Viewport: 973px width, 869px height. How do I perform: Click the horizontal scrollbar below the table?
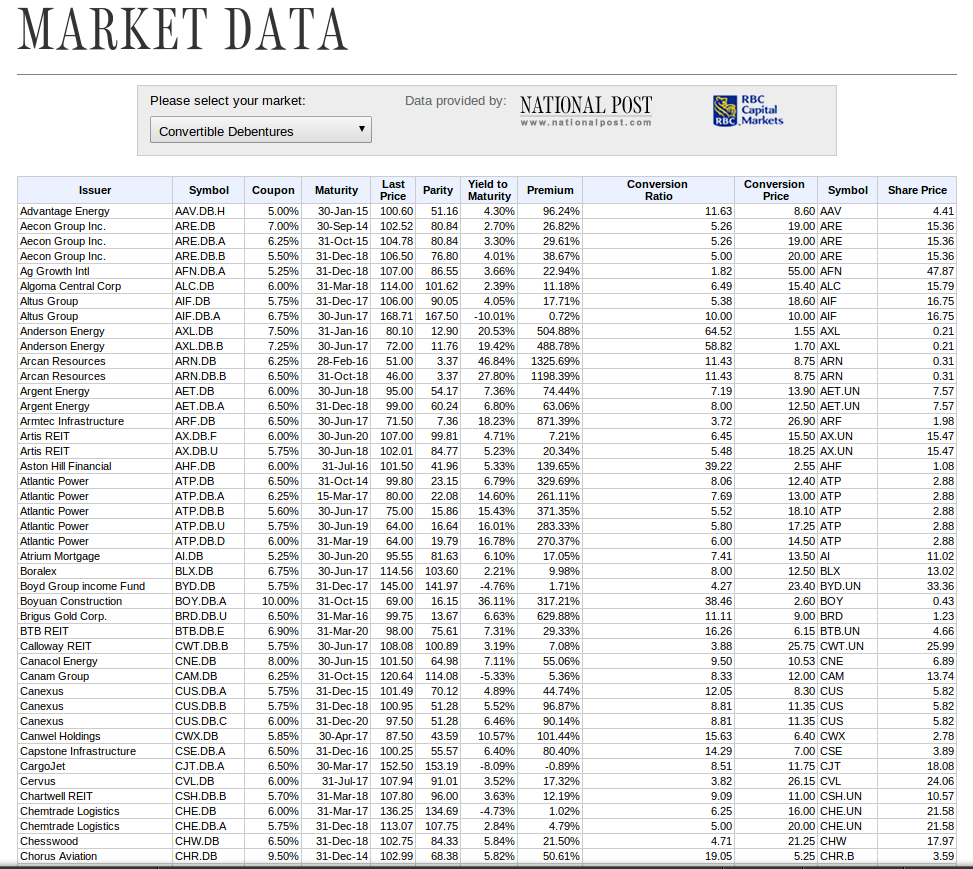point(486,865)
